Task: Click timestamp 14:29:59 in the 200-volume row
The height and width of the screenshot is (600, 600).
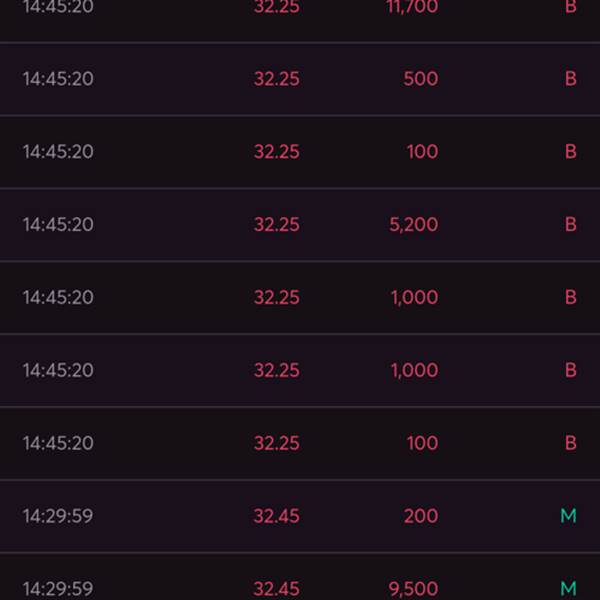Action: tap(58, 516)
